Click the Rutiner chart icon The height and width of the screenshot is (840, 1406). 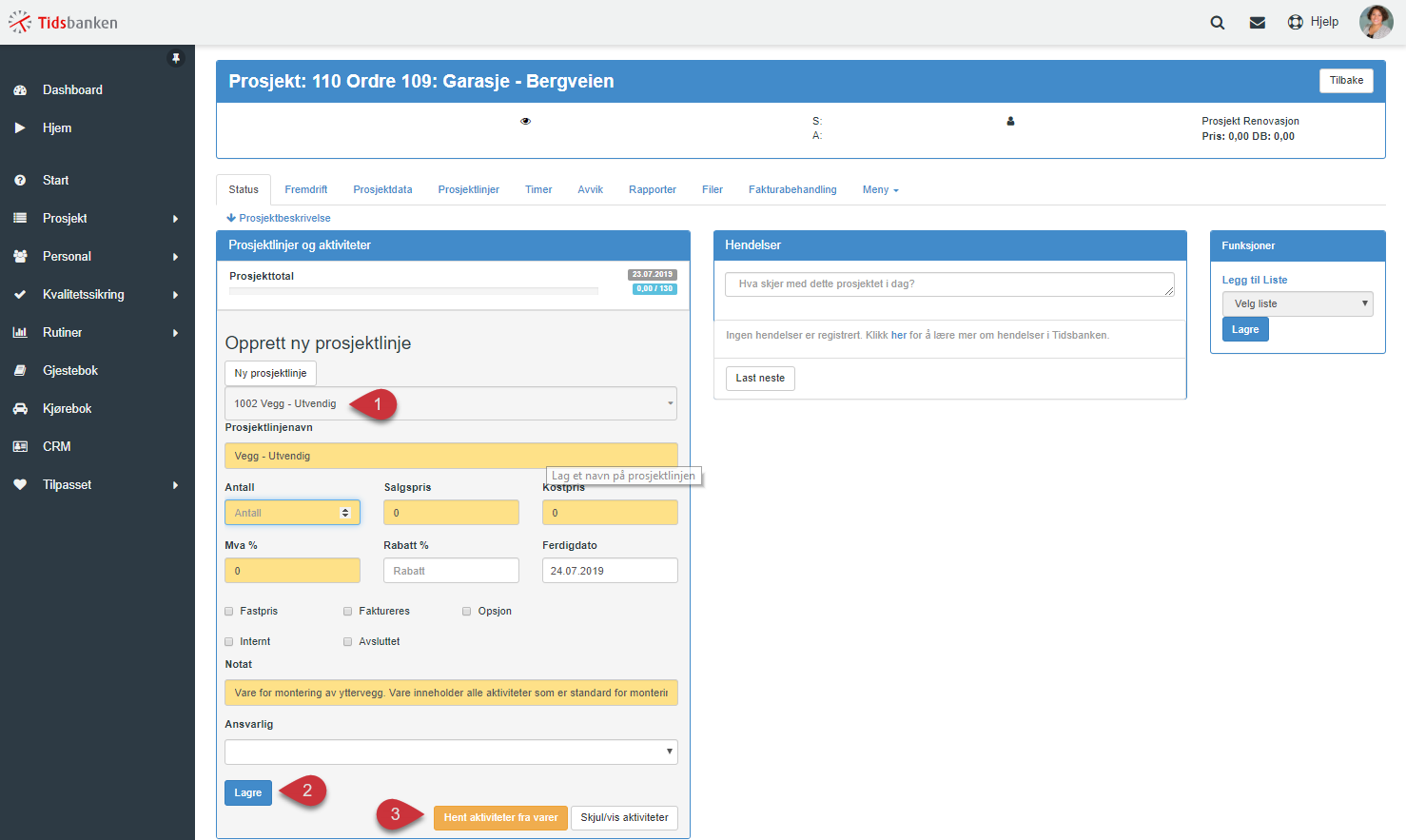[x=20, y=332]
